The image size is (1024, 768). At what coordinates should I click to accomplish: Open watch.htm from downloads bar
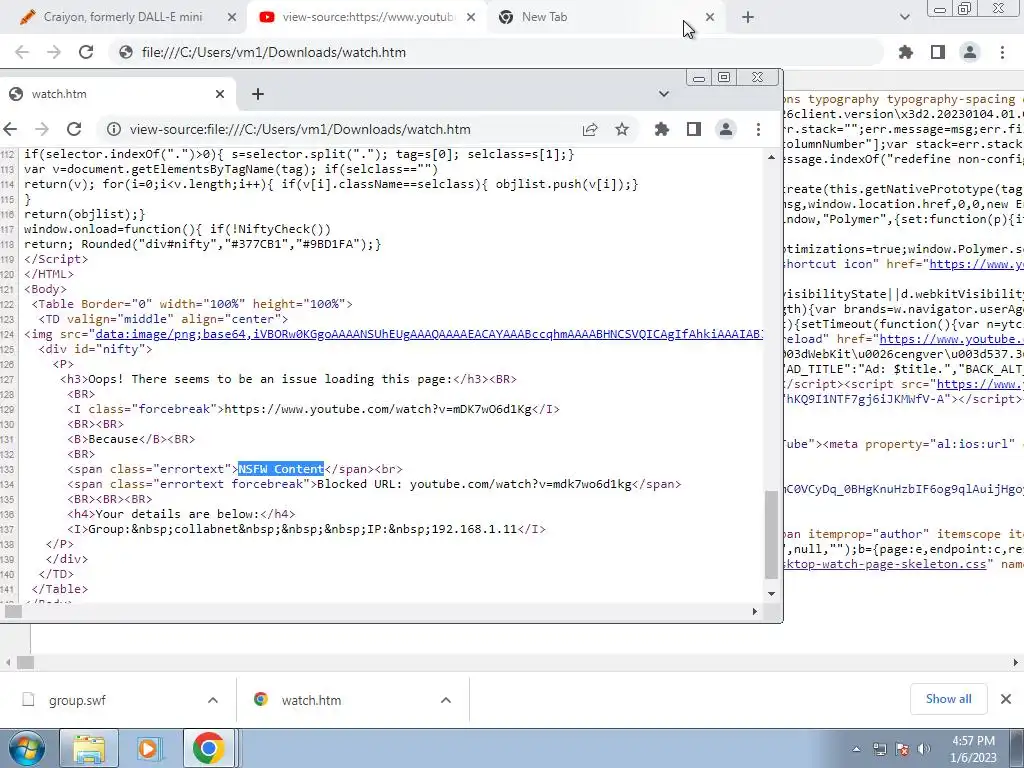pos(311,700)
